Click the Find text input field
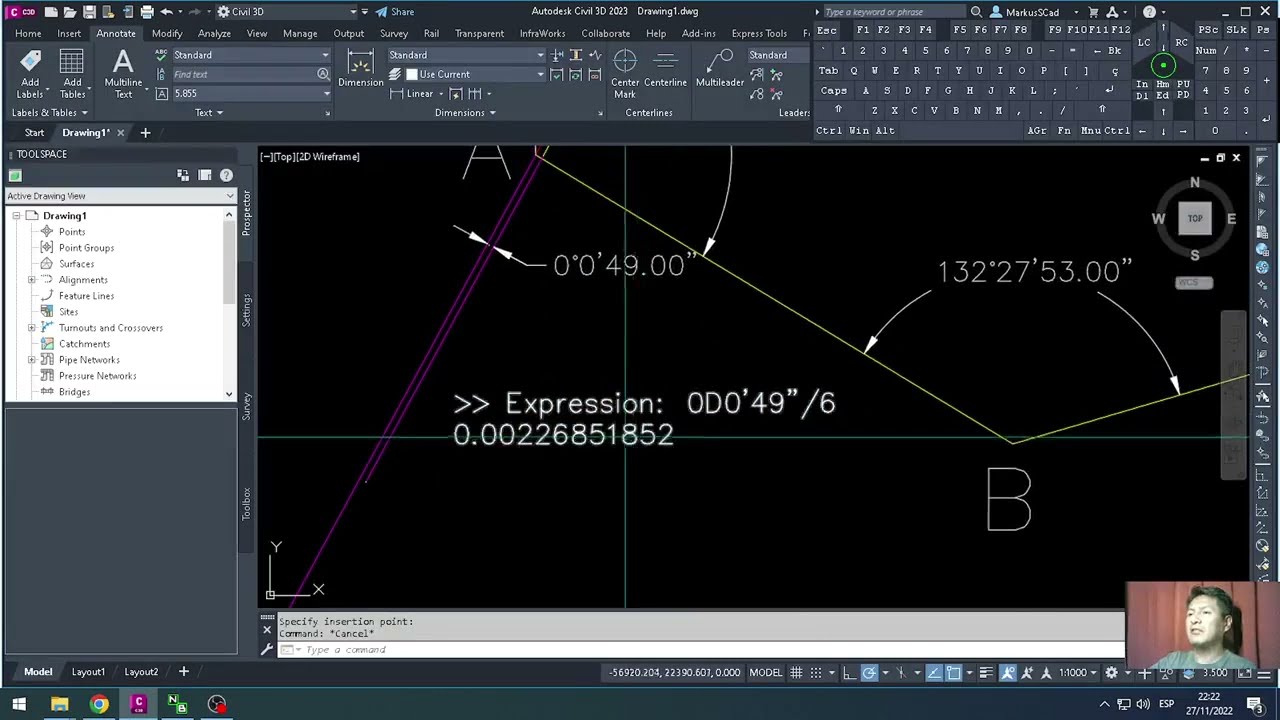Image resolution: width=1280 pixels, height=720 pixels. click(x=243, y=74)
